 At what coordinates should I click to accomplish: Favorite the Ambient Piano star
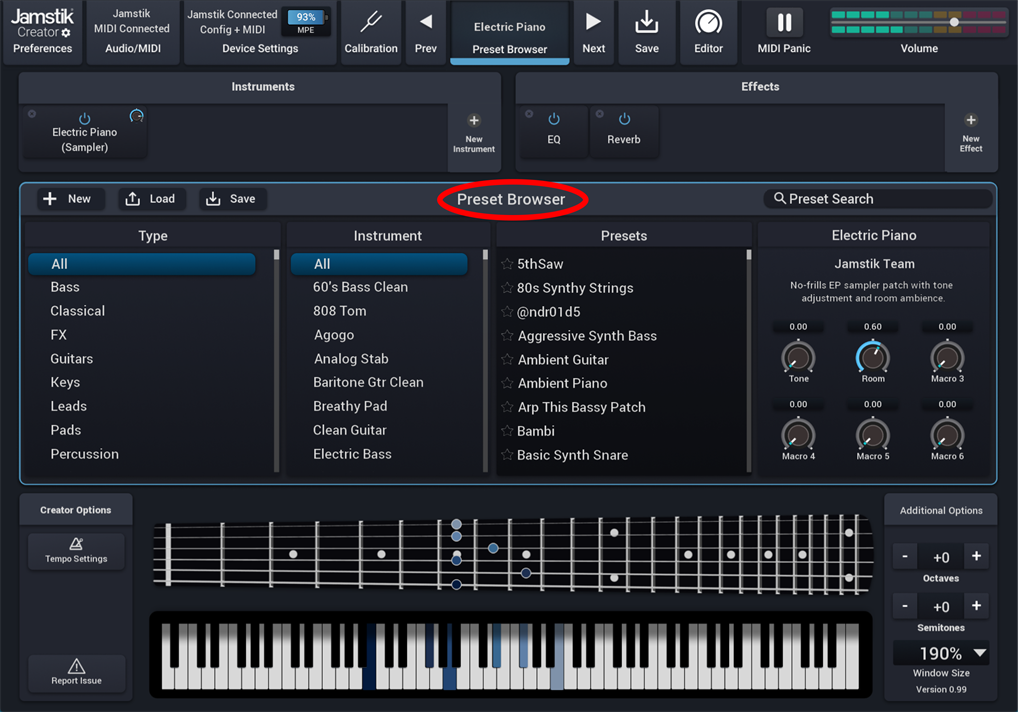pyautogui.click(x=507, y=383)
